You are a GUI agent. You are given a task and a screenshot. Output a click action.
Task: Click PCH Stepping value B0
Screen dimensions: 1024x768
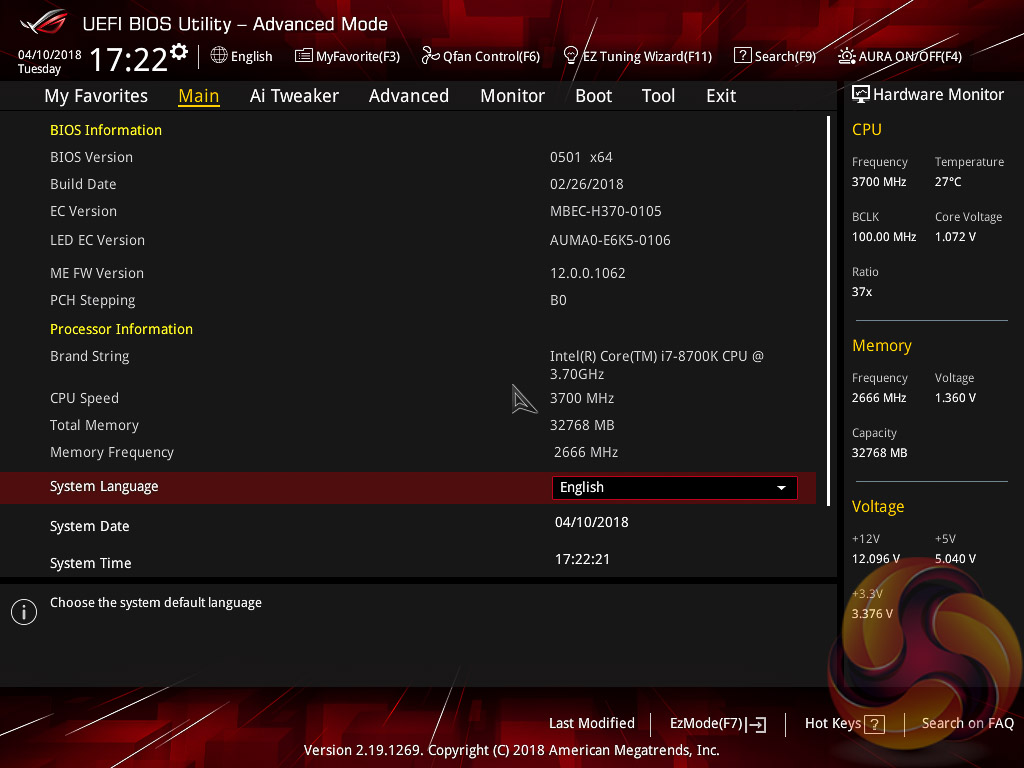pos(558,300)
